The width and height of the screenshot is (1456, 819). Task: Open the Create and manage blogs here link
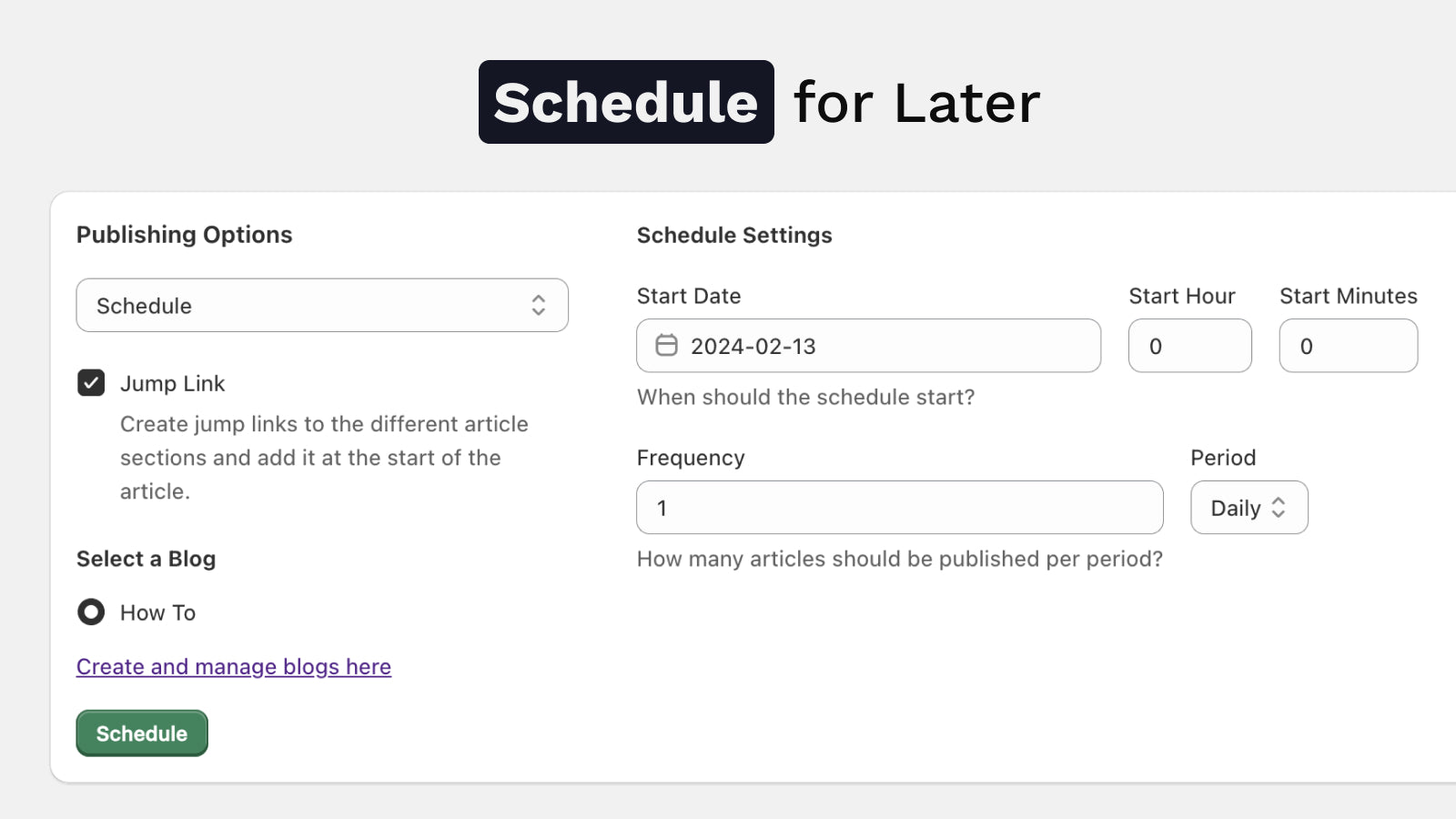(233, 666)
